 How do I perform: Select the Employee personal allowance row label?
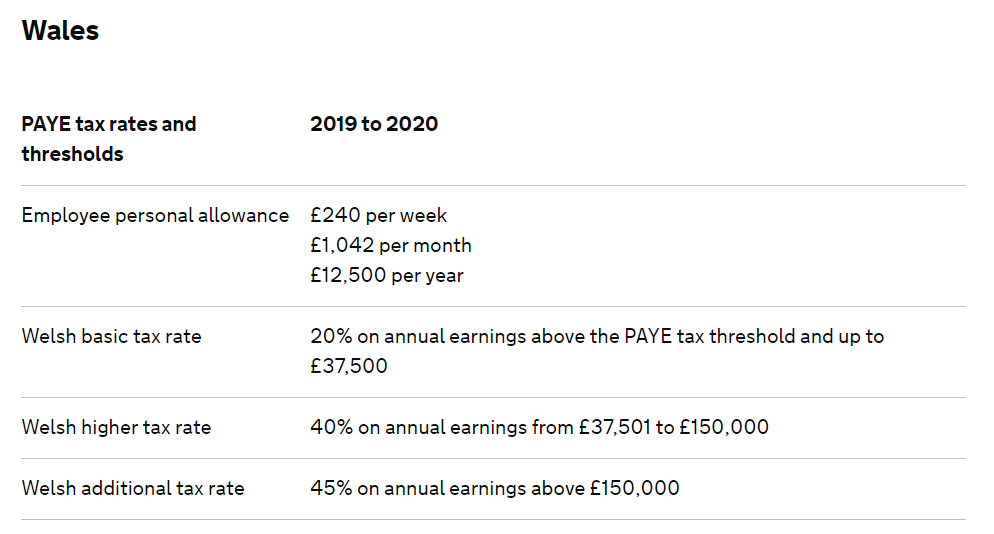click(155, 216)
